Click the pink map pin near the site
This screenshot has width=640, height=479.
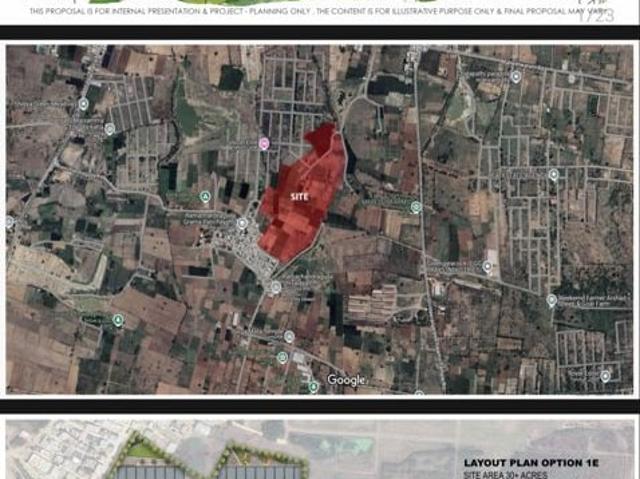tap(264, 143)
